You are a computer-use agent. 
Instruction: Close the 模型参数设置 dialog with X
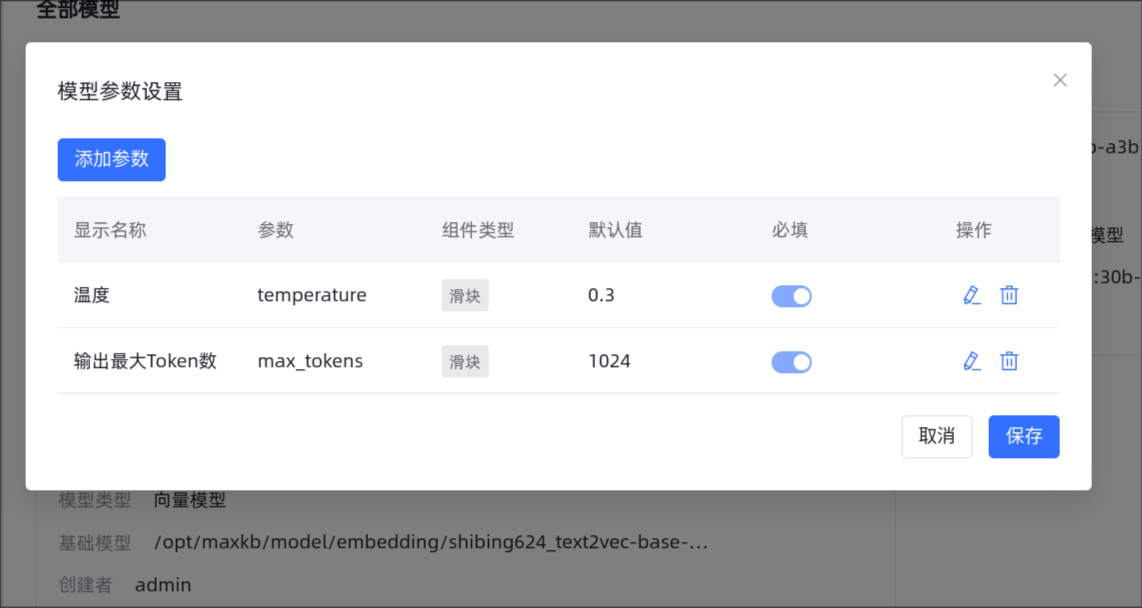1060,80
